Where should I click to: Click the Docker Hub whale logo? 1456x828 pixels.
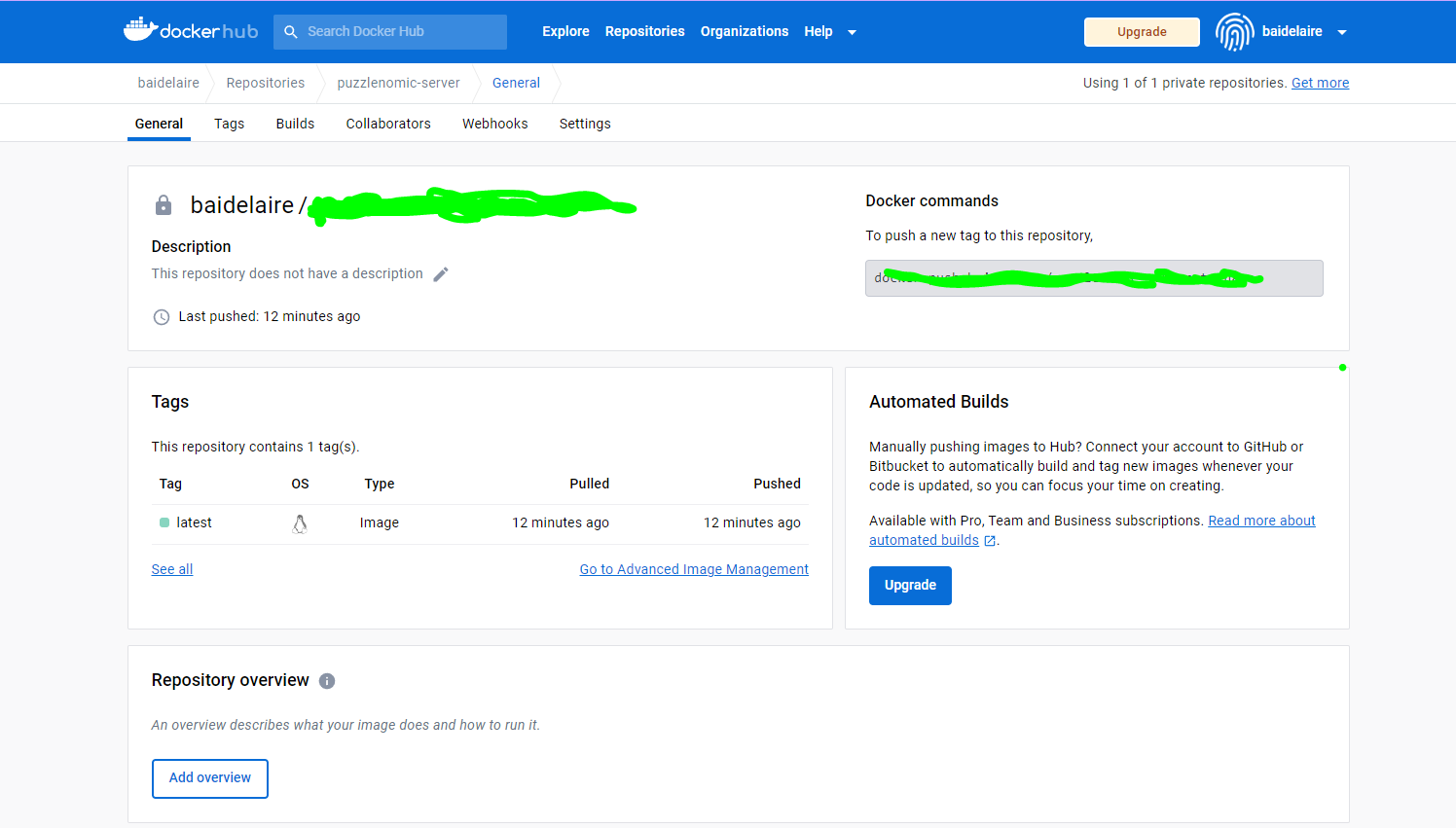pos(191,30)
